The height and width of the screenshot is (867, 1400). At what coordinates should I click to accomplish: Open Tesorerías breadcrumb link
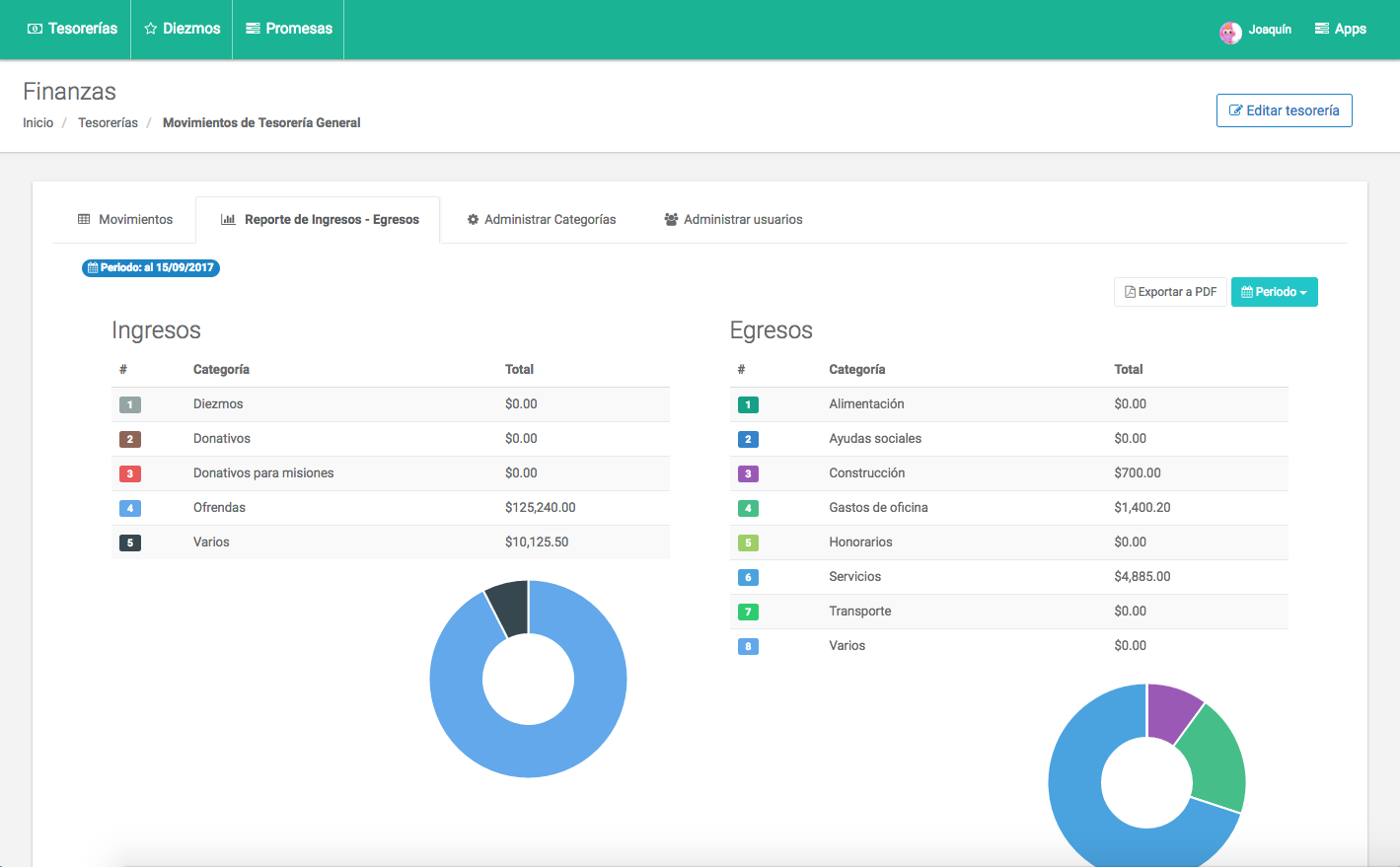click(x=107, y=122)
